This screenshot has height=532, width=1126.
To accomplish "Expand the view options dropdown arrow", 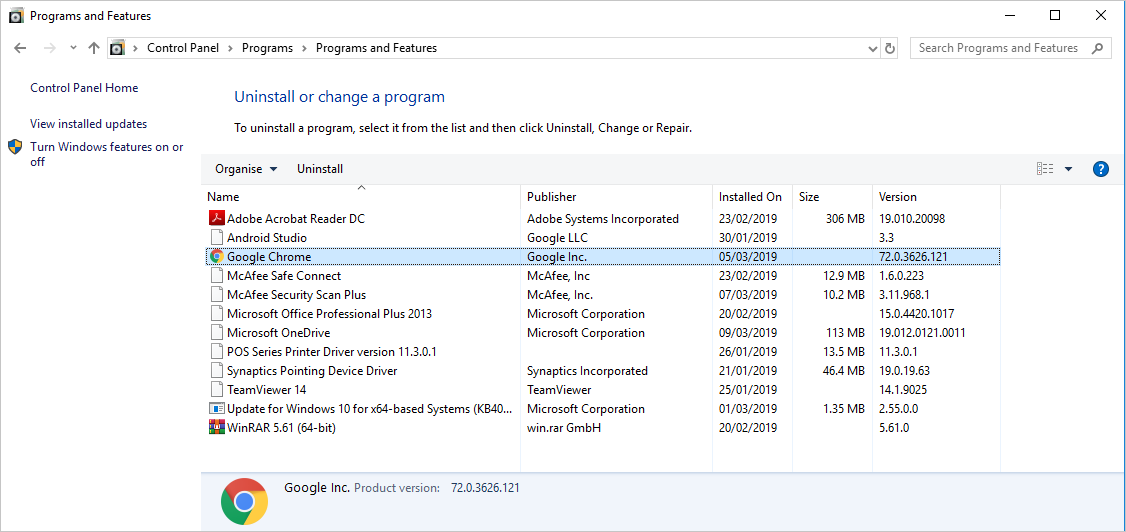I will pos(1068,169).
